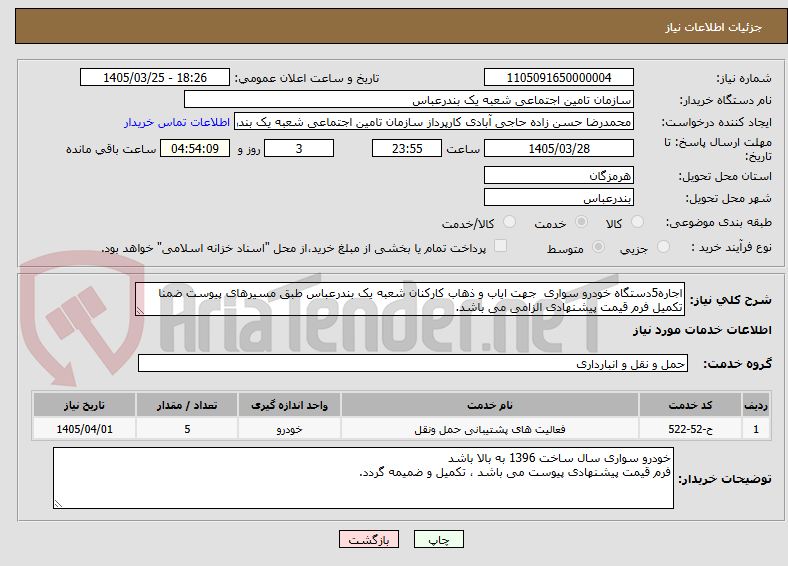Click the buyer organization name field

click(x=409, y=100)
